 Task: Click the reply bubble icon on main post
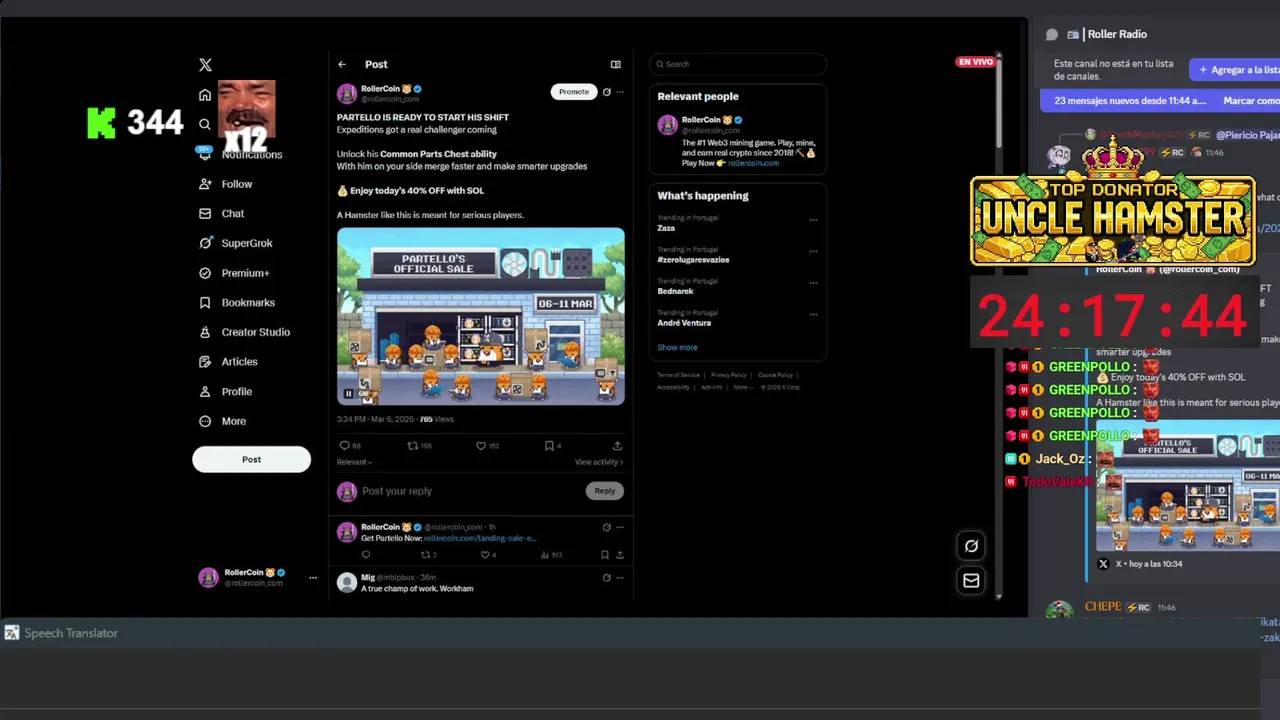point(344,446)
